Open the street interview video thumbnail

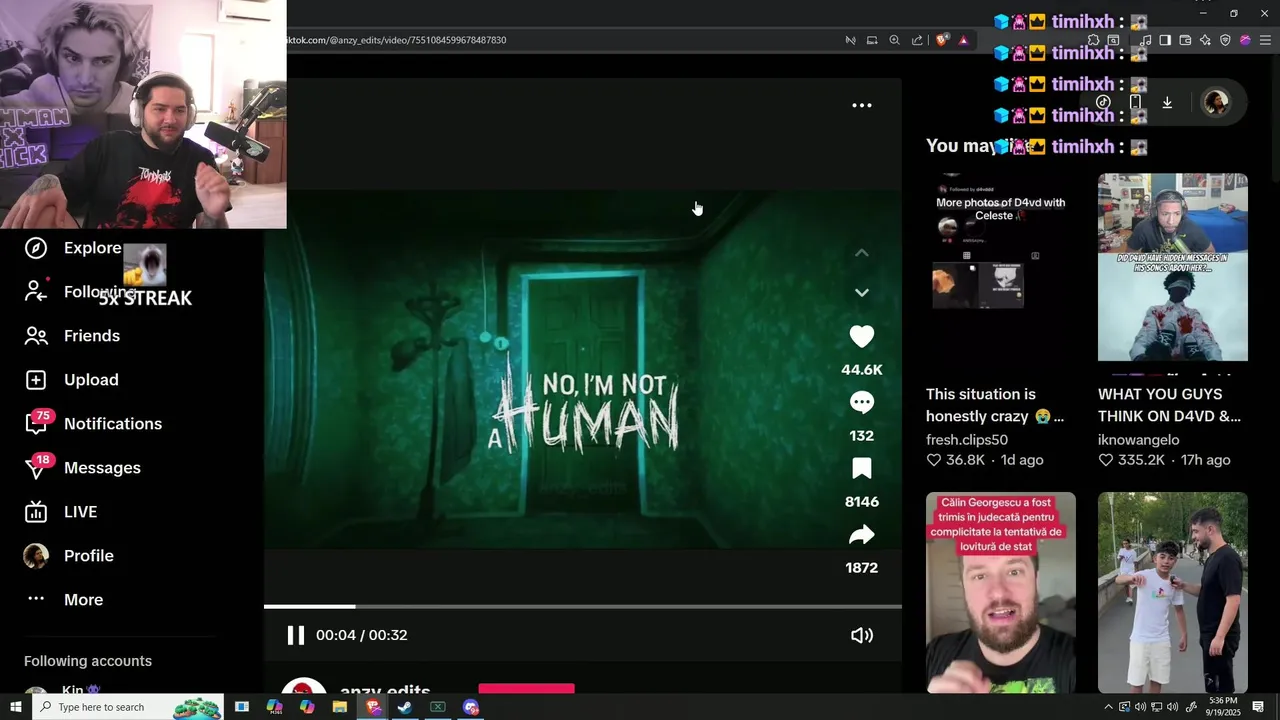pyautogui.click(x=1172, y=592)
